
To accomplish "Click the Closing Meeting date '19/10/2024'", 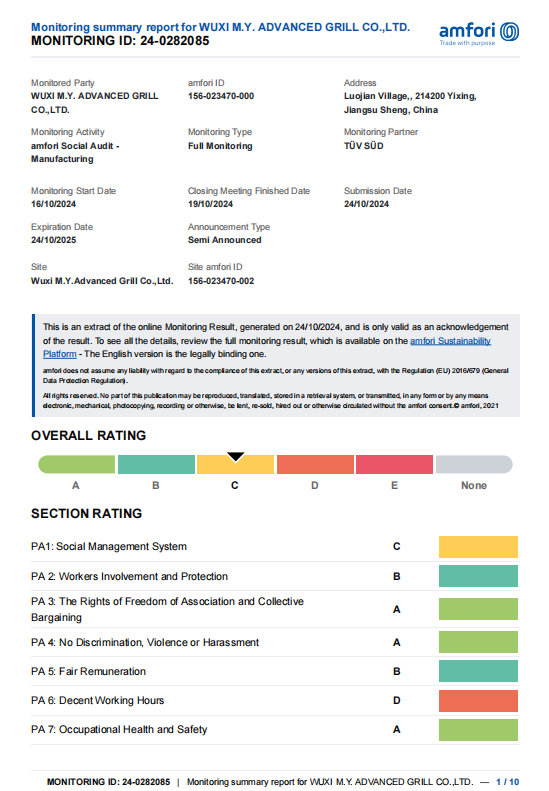I will pos(210,204).
